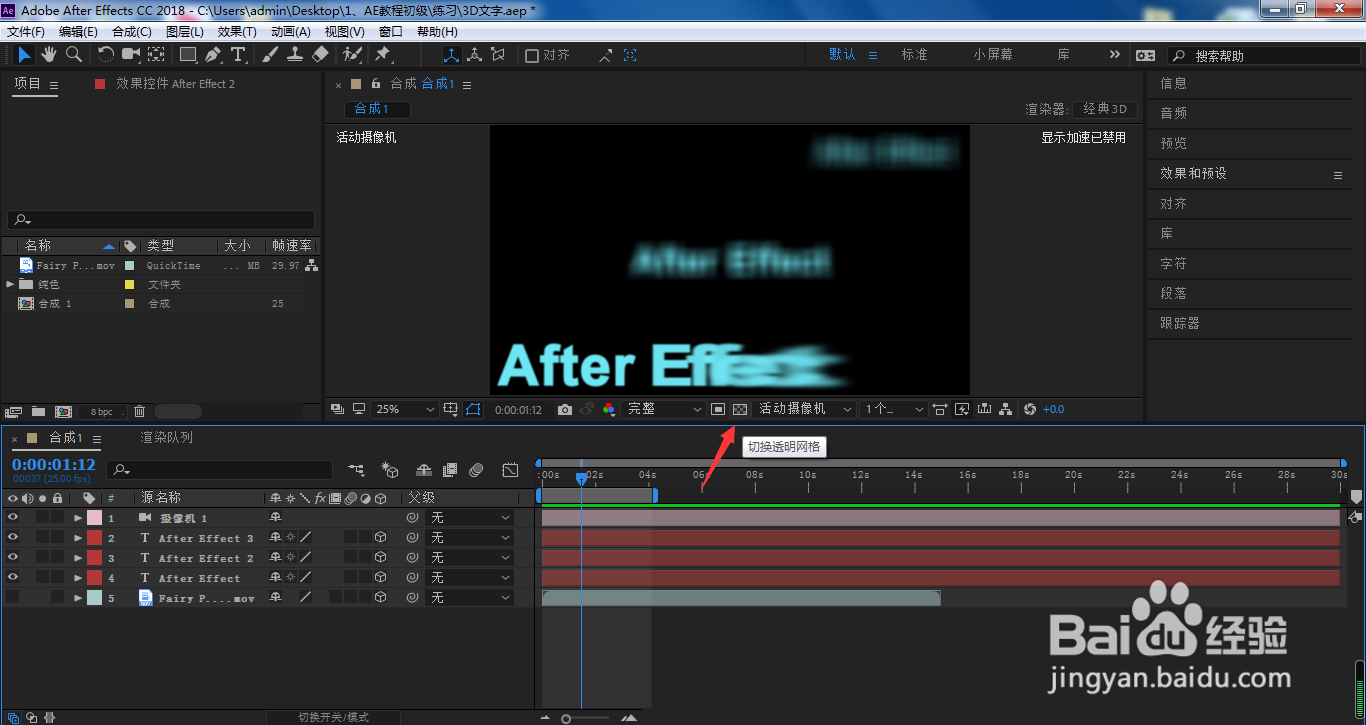The image size is (1366, 725).
Task: Select the Horizontal Type tool
Action: click(x=238, y=55)
